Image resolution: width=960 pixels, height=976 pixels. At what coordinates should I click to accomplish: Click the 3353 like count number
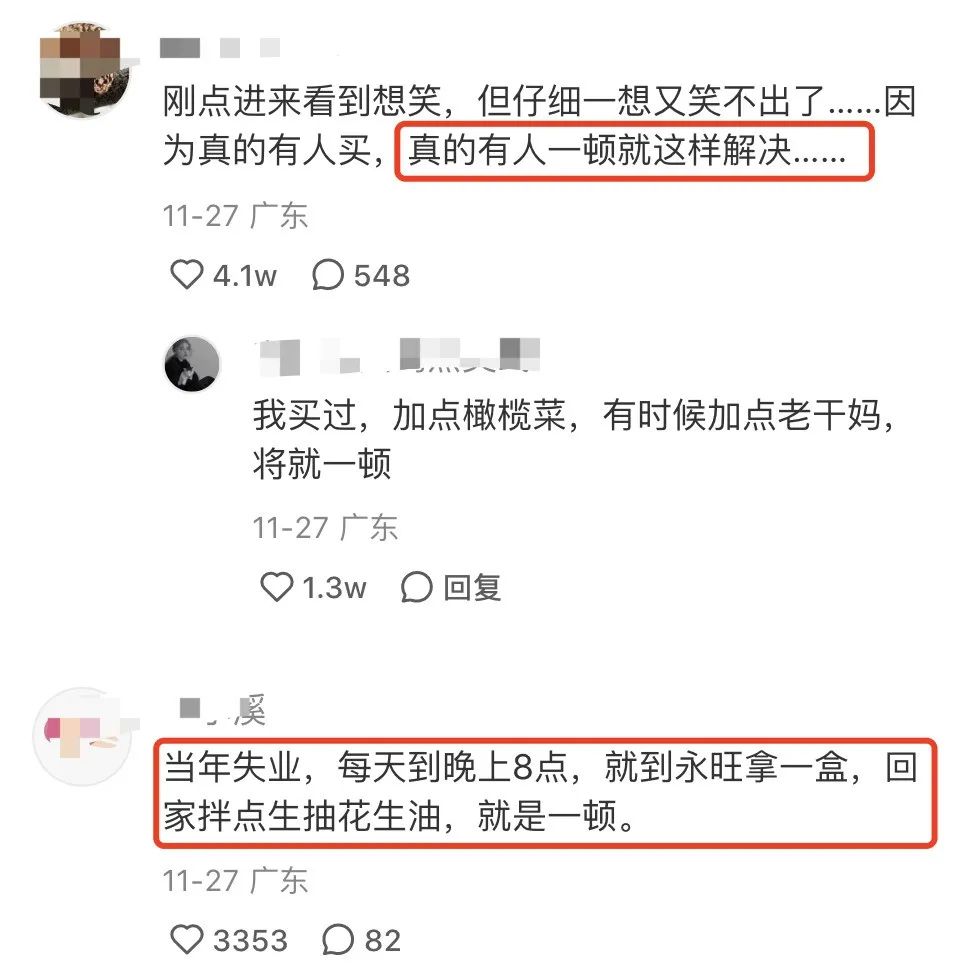[x=250, y=940]
